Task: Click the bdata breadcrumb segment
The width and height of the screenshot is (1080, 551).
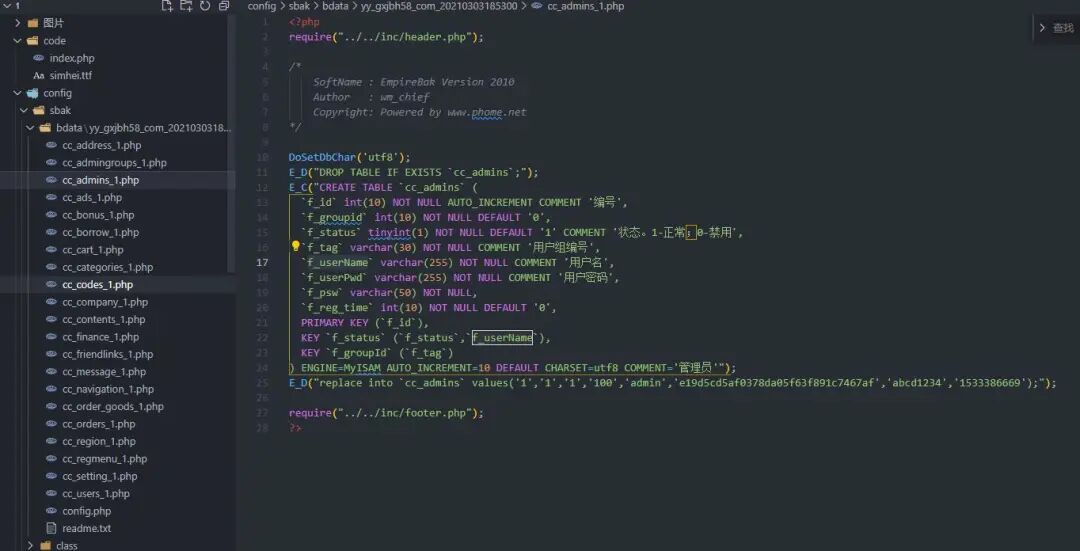Action: coord(335,6)
